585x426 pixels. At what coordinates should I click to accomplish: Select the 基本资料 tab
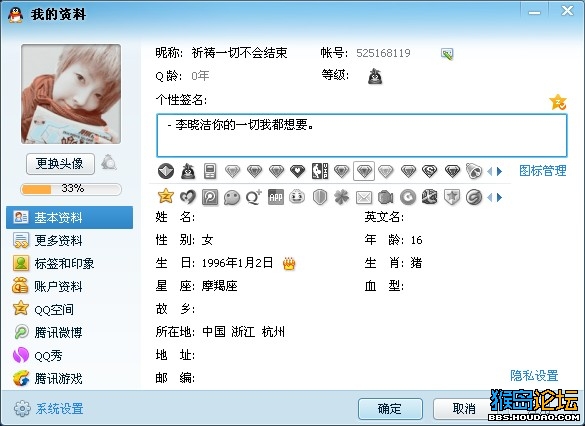tap(69, 217)
